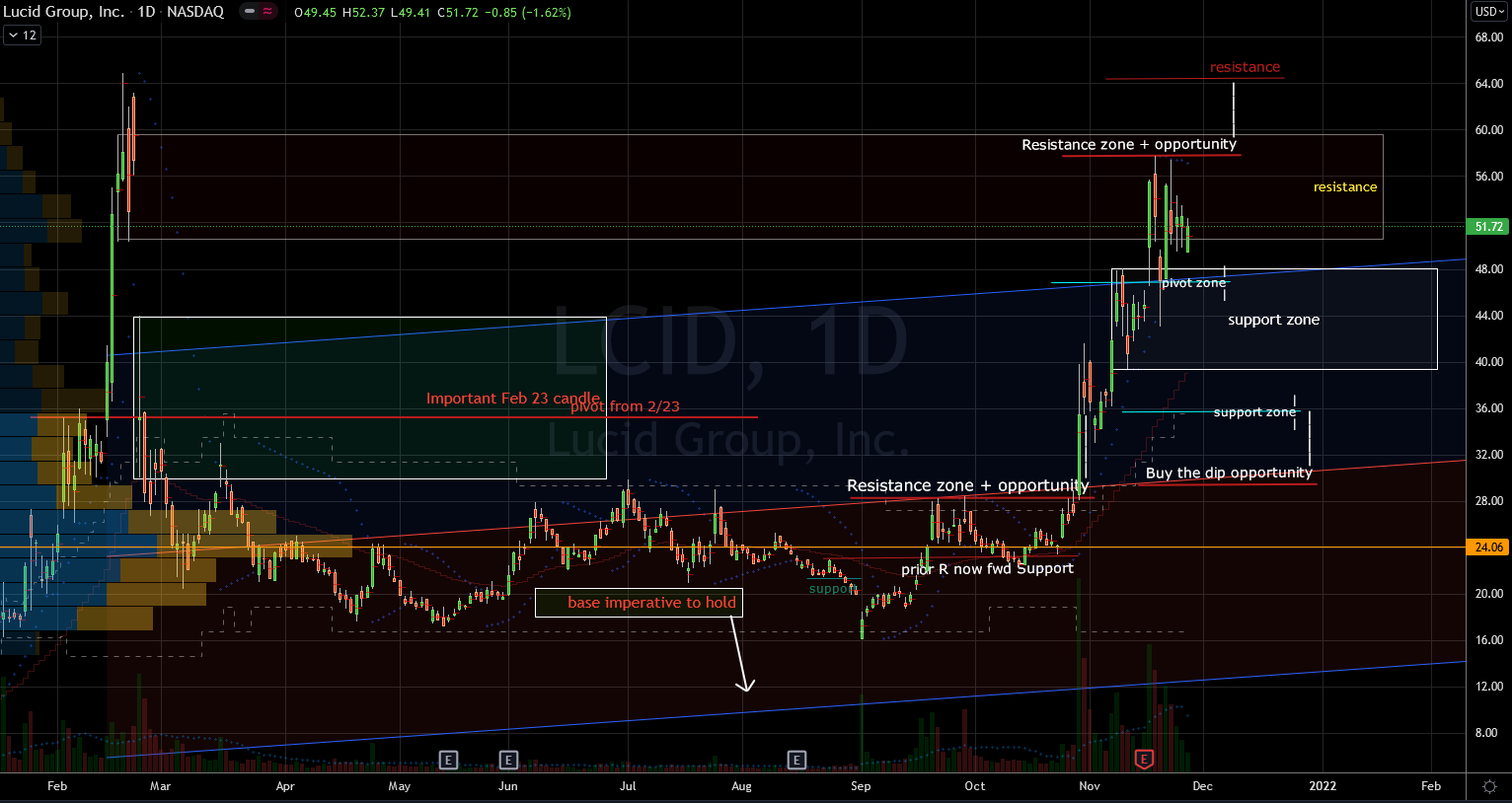The height and width of the screenshot is (803, 1512).
Task: Select the 'pivot from 2/23' annotation
Action: (625, 406)
